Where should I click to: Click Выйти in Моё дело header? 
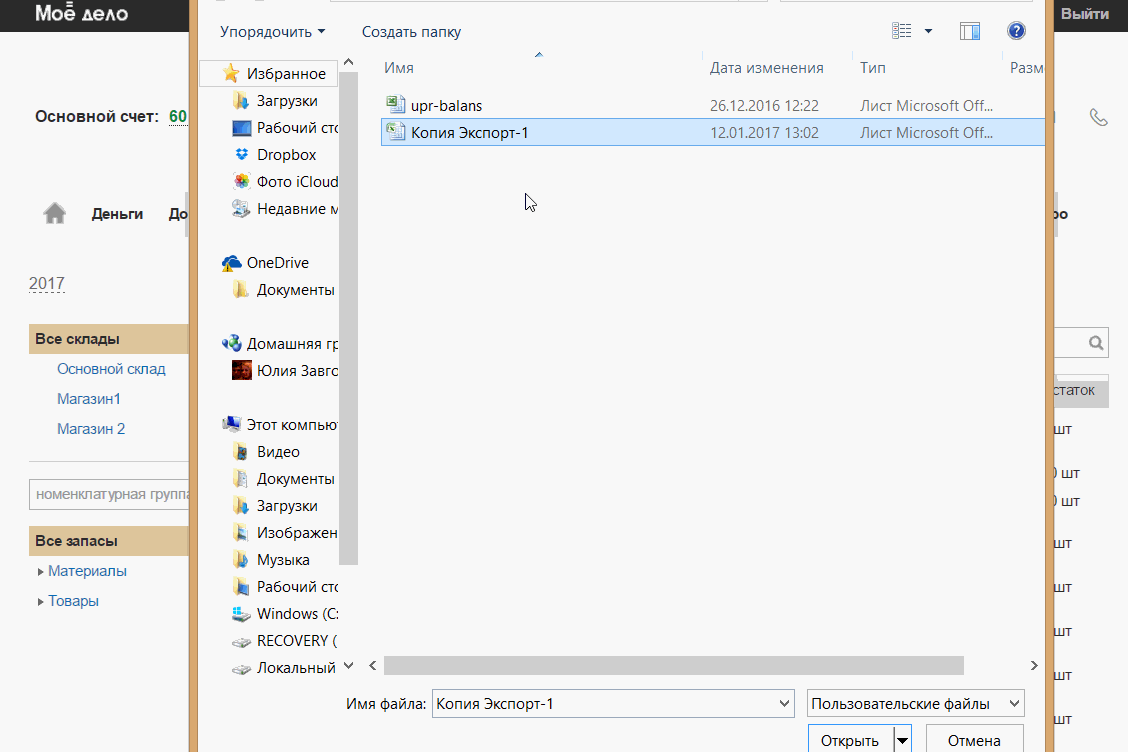pyautogui.click(x=1085, y=14)
